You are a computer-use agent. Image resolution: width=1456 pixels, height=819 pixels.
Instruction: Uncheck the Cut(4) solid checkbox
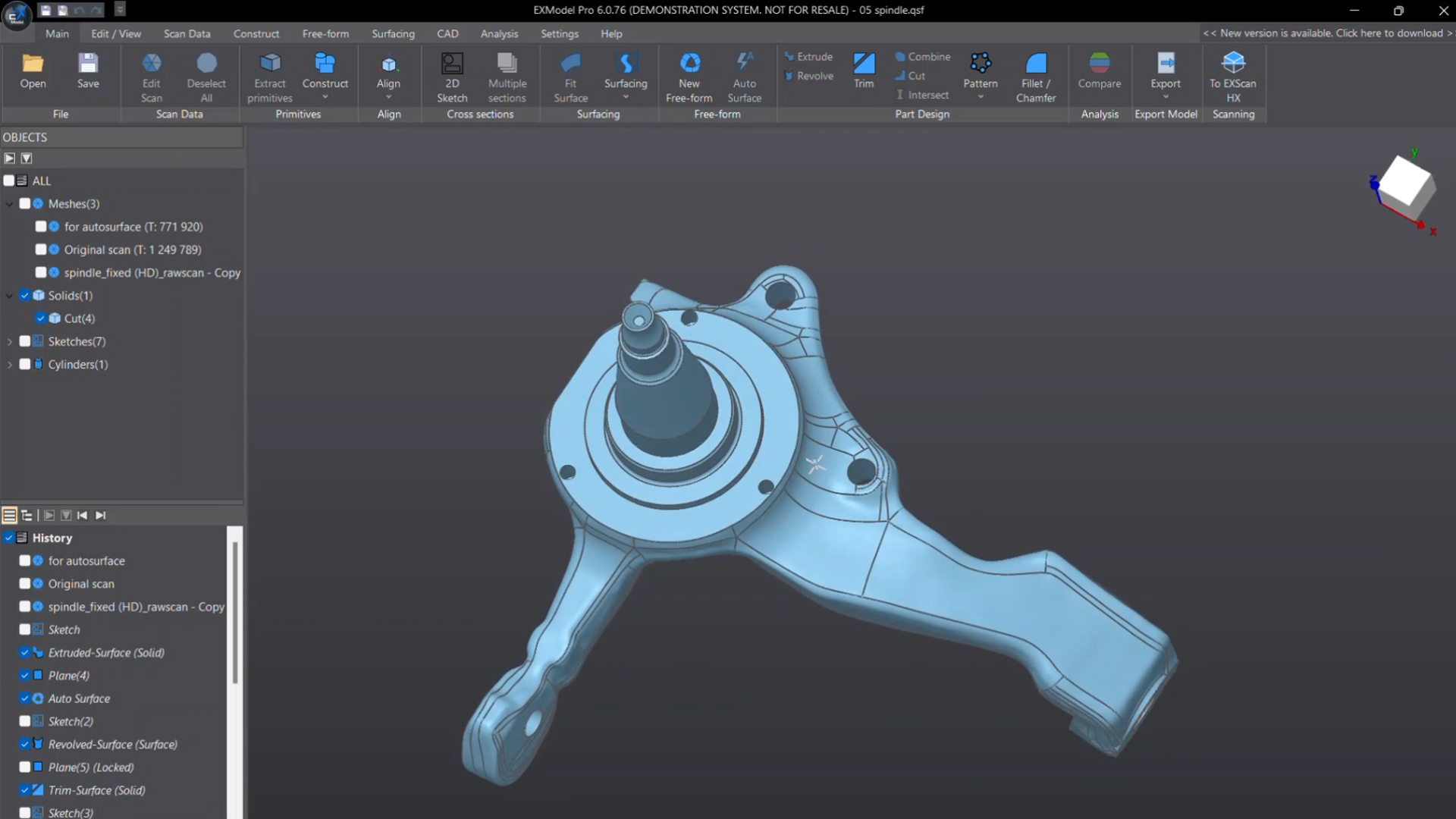click(41, 318)
